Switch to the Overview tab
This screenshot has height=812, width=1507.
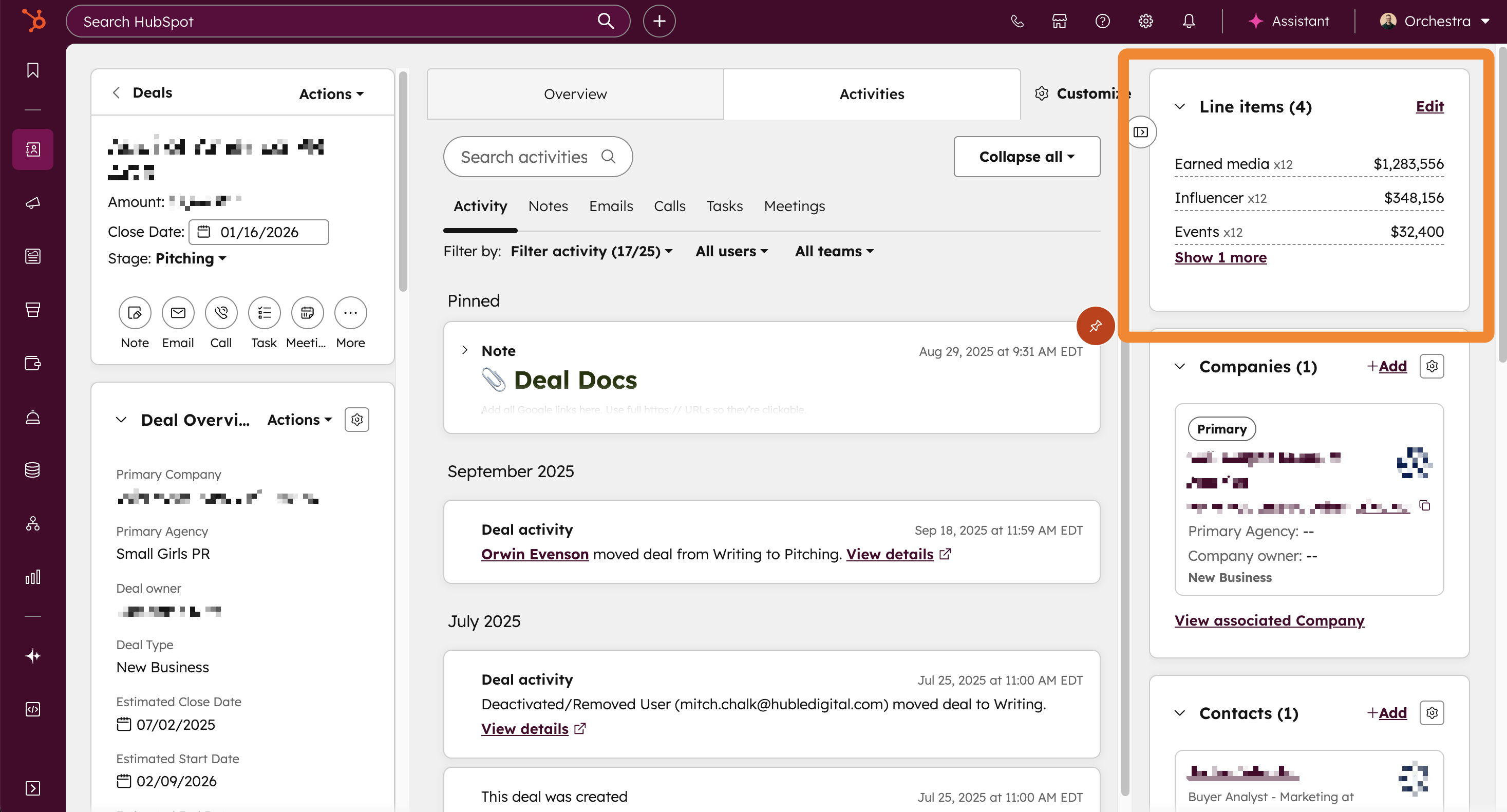pos(574,94)
